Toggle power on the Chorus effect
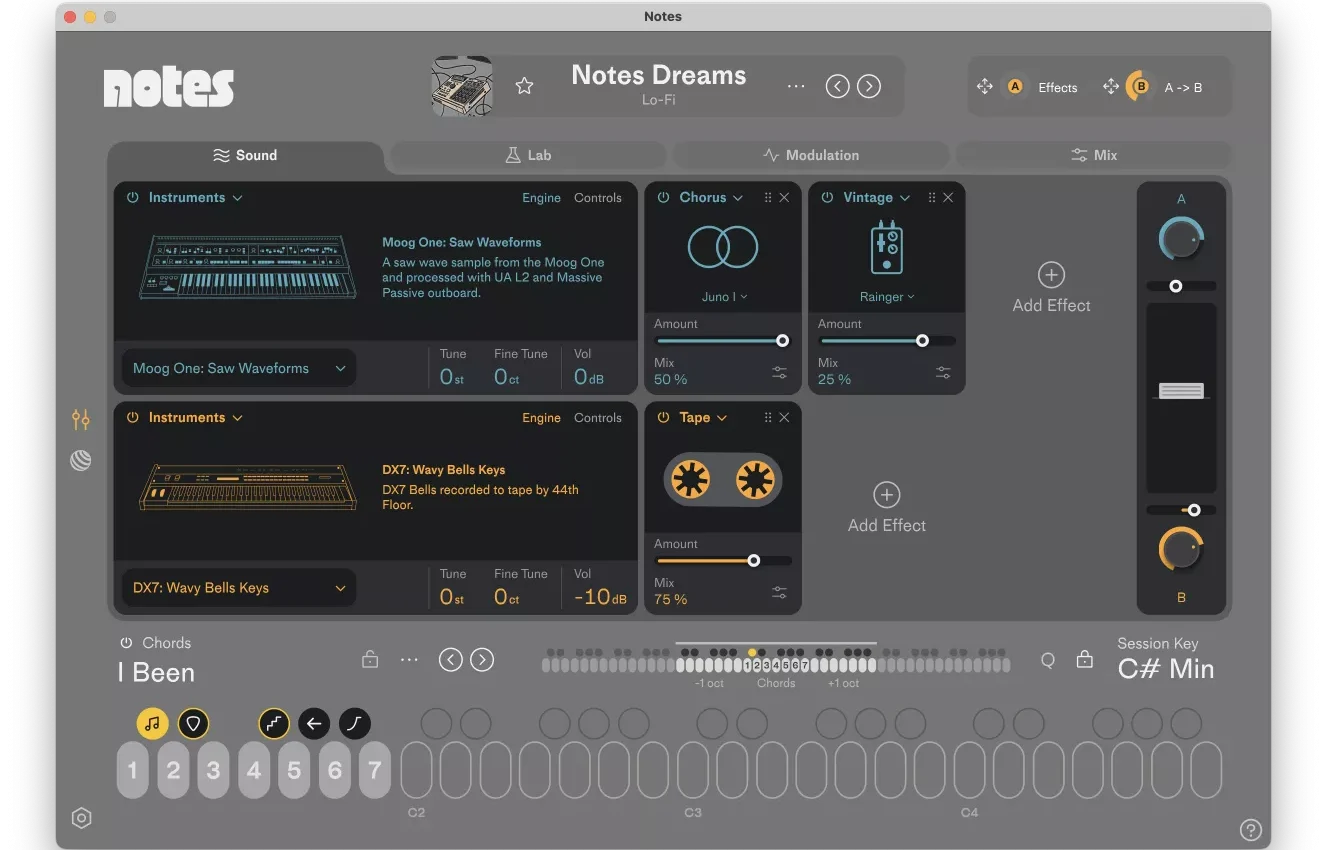 point(664,197)
